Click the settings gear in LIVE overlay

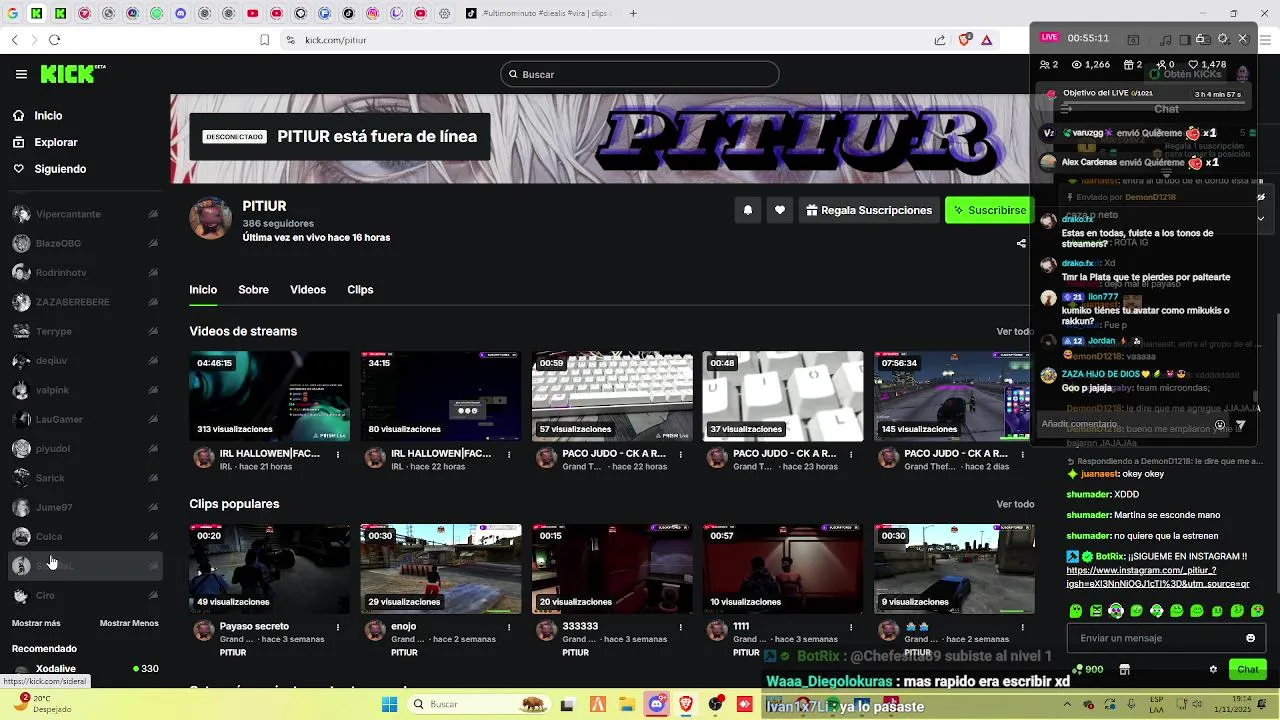[x=1222, y=39]
